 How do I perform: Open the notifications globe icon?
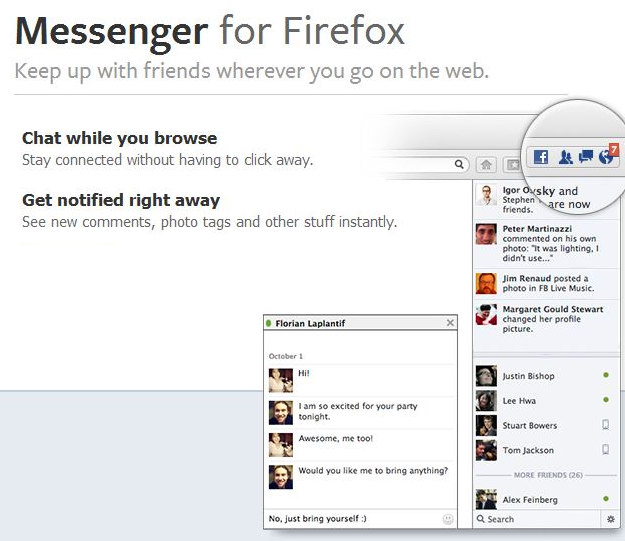point(606,156)
